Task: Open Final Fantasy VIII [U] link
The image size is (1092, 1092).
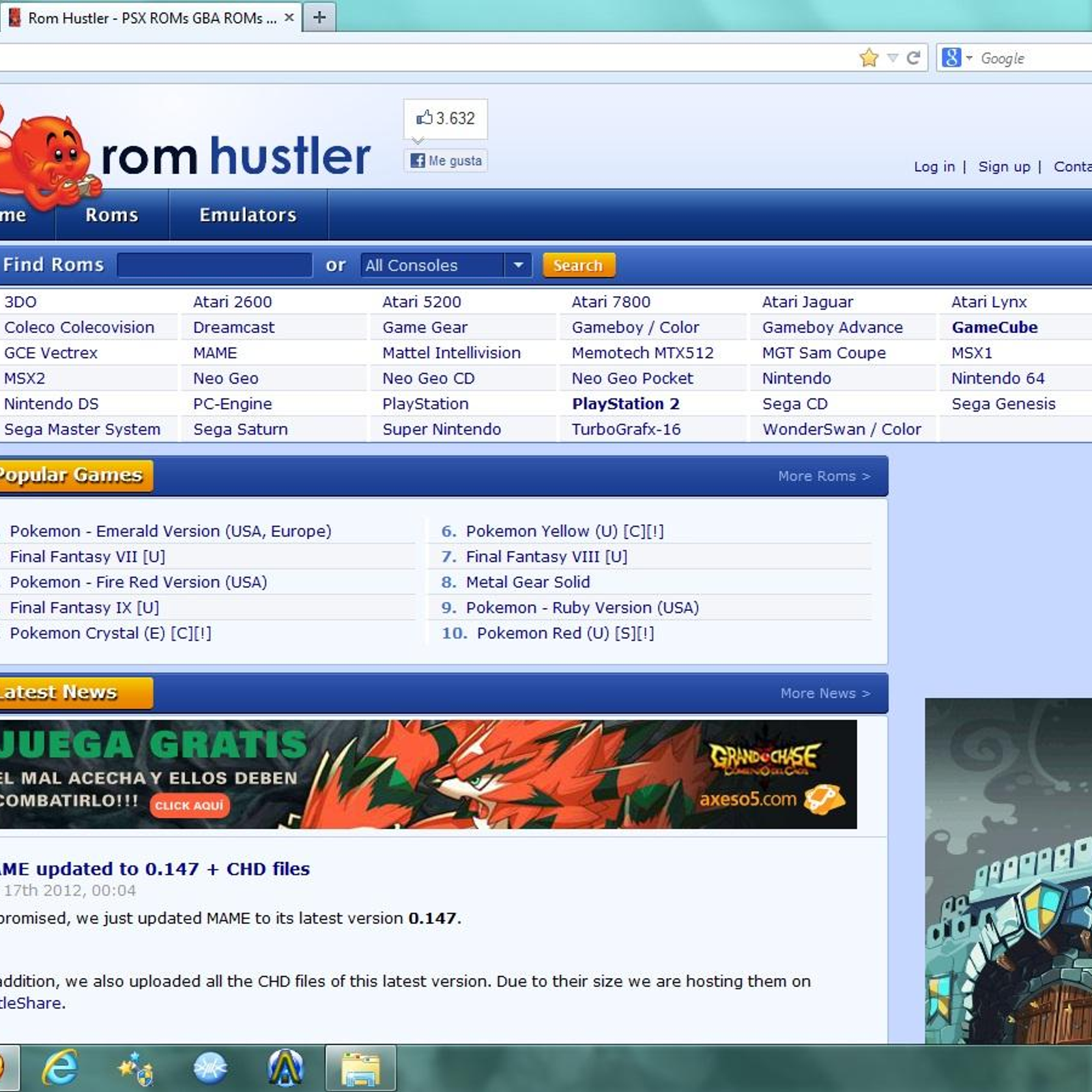Action: (547, 556)
